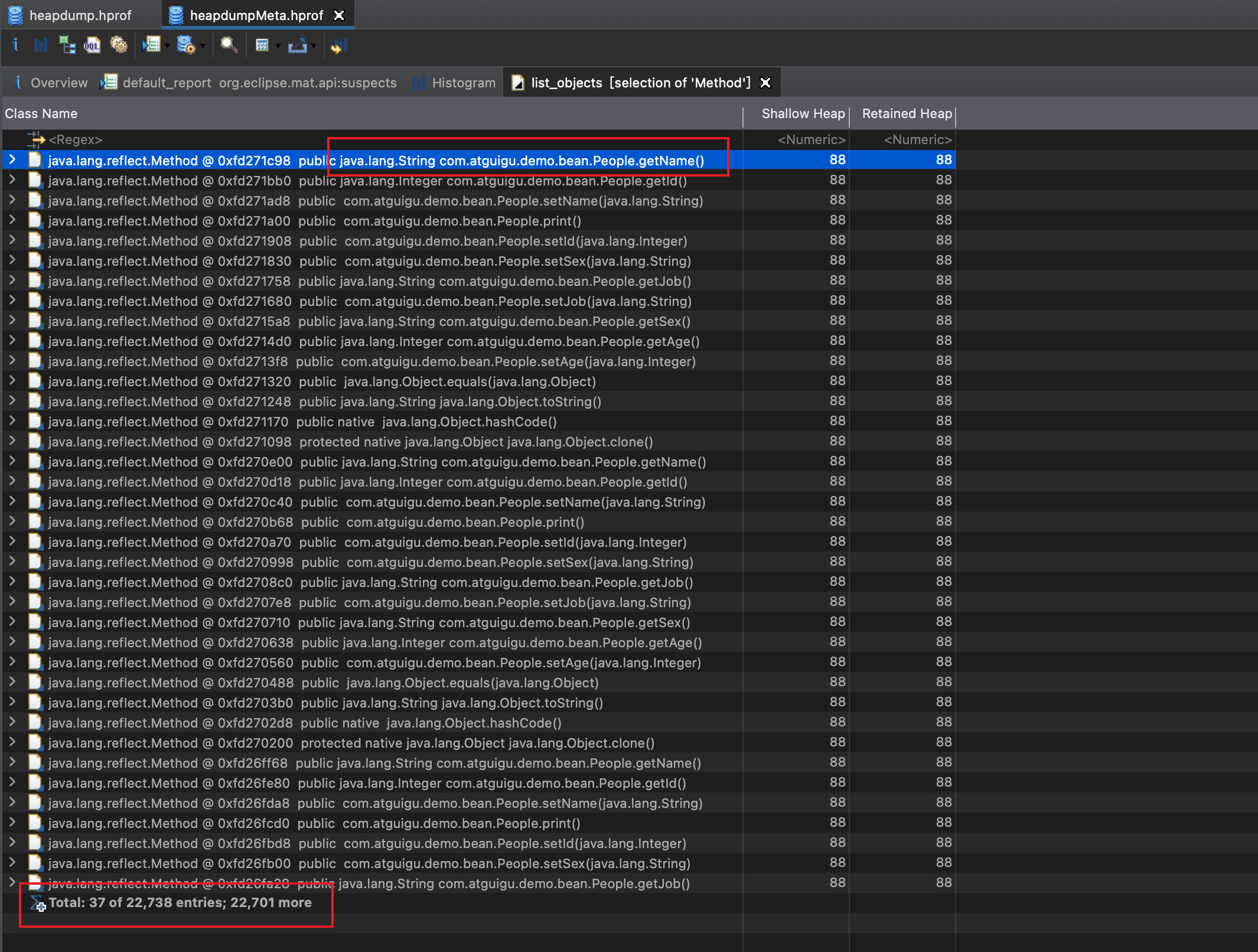Expand the Method @ 0xfd270200 clone() row
1258x952 pixels.
[x=12, y=742]
